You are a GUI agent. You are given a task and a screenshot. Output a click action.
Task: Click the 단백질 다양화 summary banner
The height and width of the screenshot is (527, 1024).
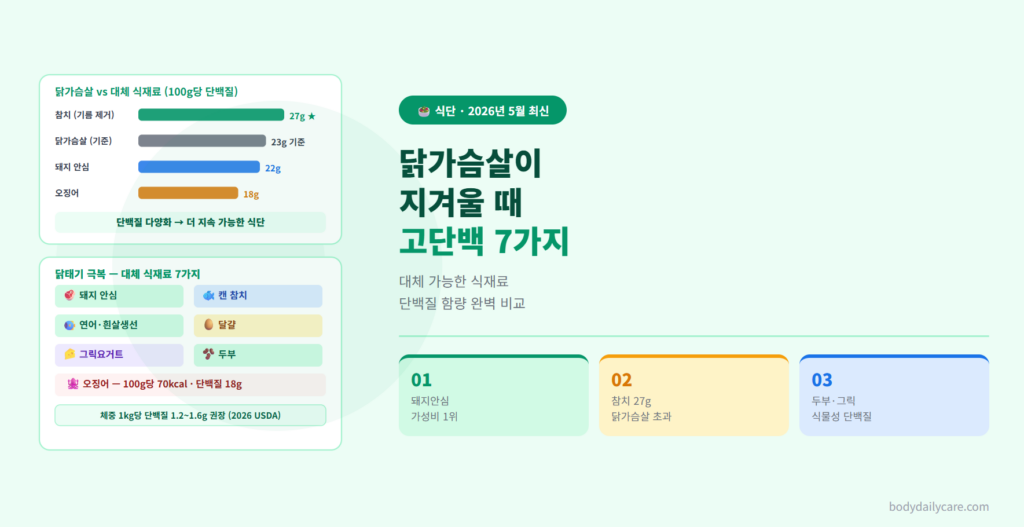pyautogui.click(x=190, y=222)
